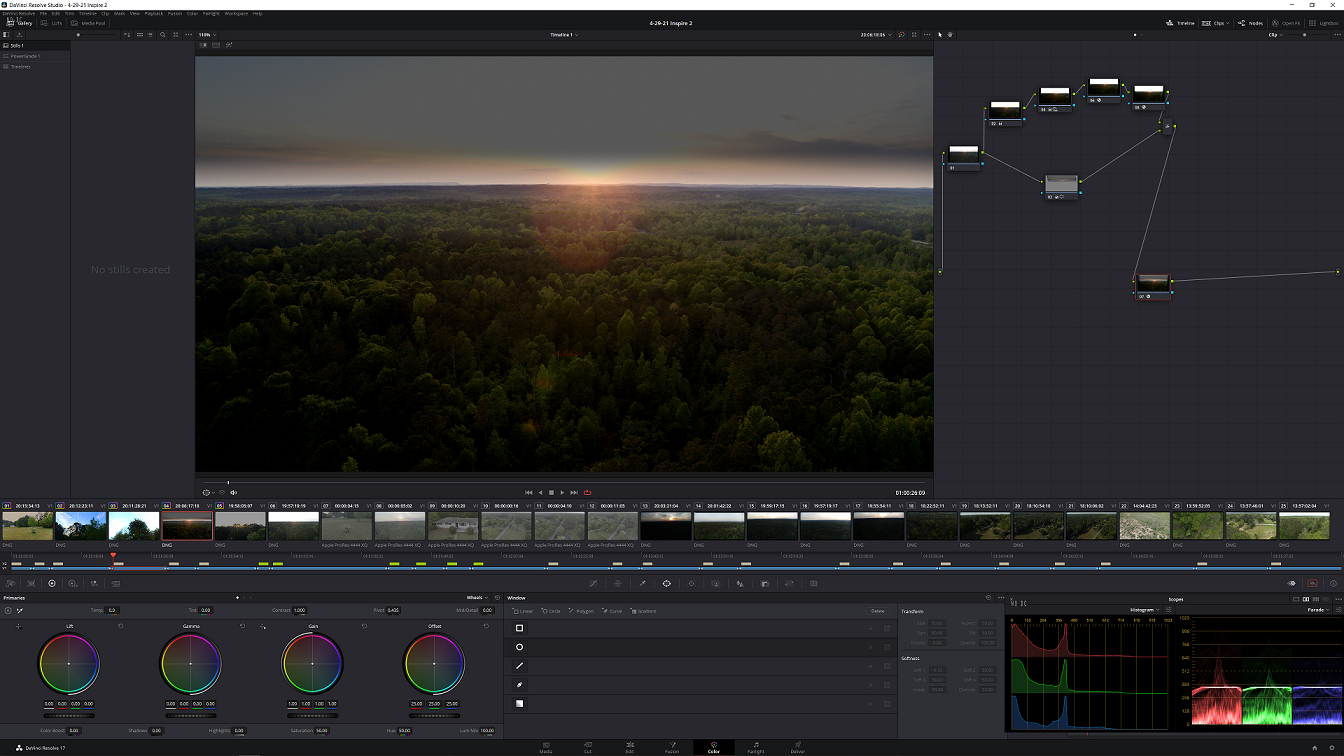
Task: Open the viewer timecode dropdown
Action: 875,35
